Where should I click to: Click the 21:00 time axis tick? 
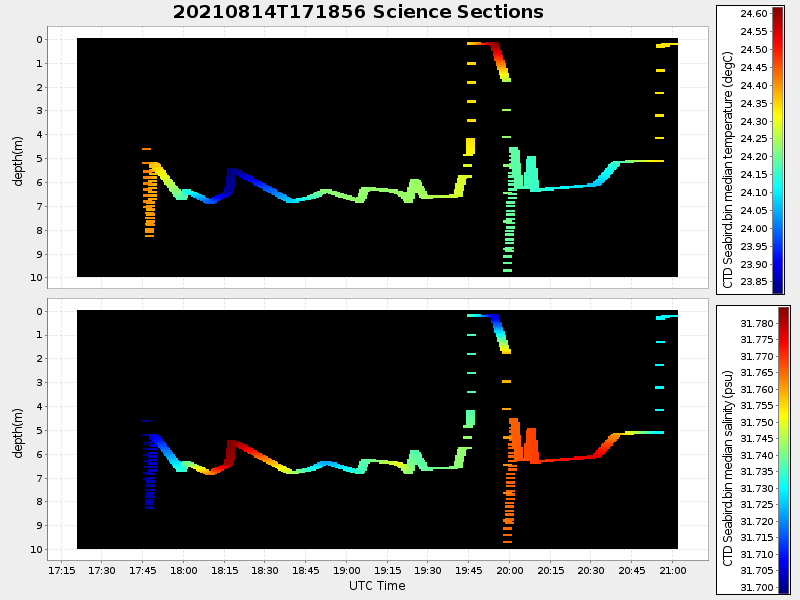[672, 570]
